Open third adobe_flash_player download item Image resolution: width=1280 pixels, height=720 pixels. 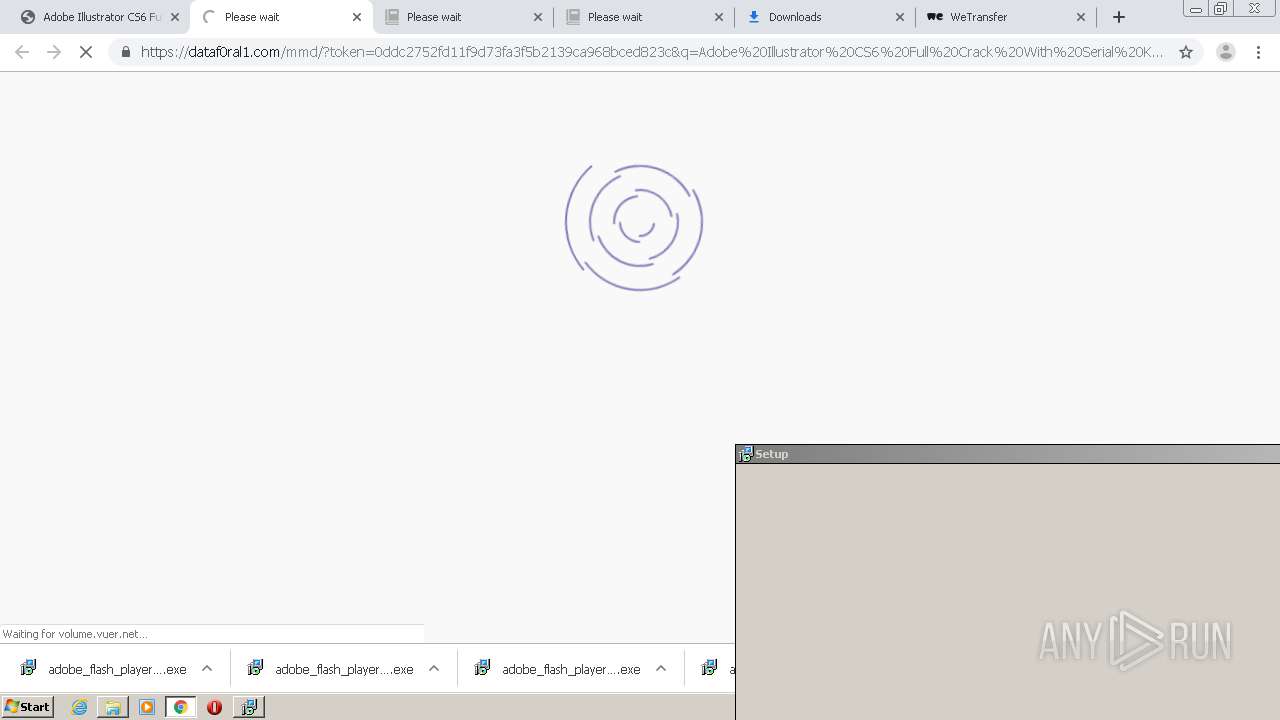click(557, 669)
